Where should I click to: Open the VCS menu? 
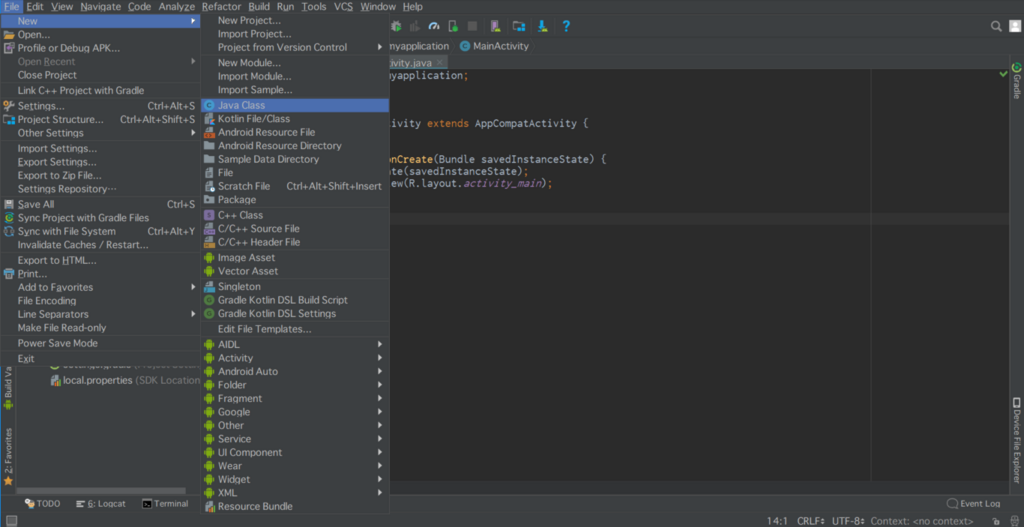coord(344,7)
